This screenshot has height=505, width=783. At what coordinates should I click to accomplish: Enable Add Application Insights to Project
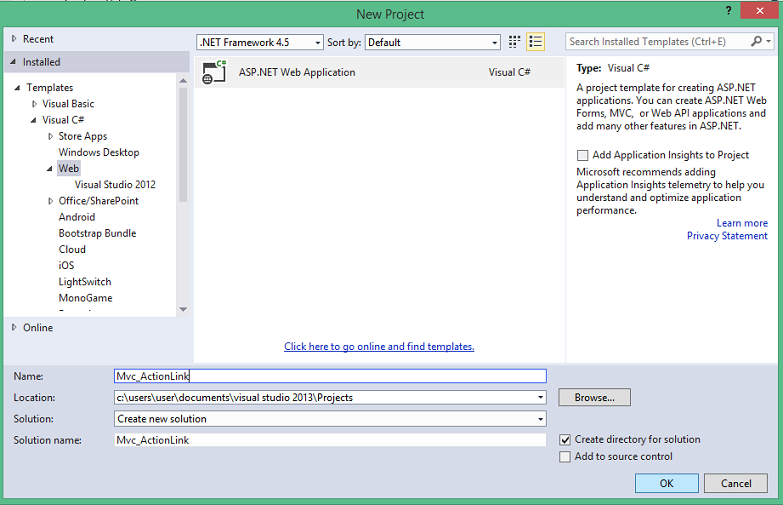point(582,155)
